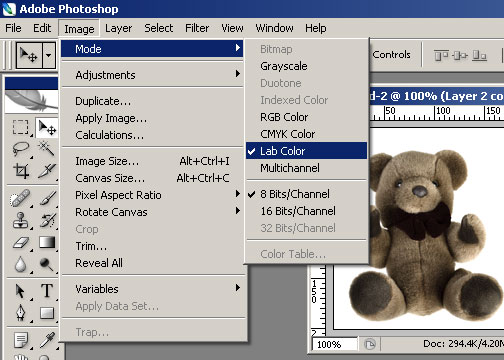Choose Apply Image... command

152,118
